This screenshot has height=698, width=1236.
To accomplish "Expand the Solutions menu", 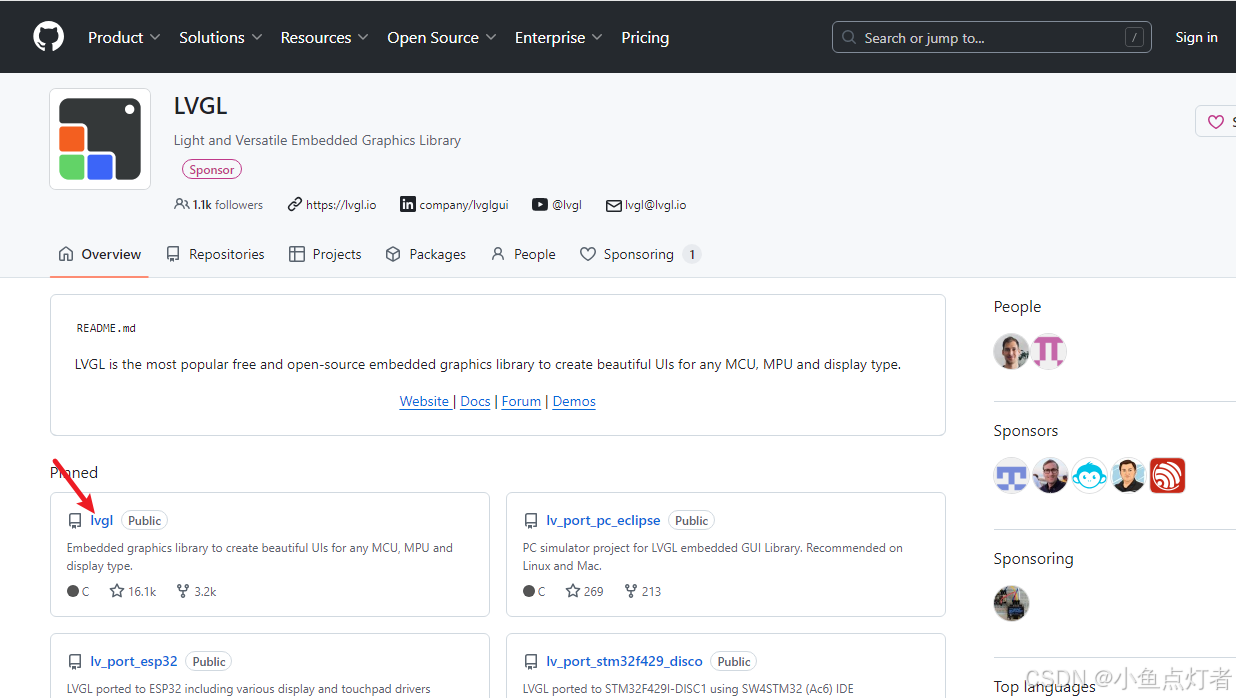I will coord(220,37).
